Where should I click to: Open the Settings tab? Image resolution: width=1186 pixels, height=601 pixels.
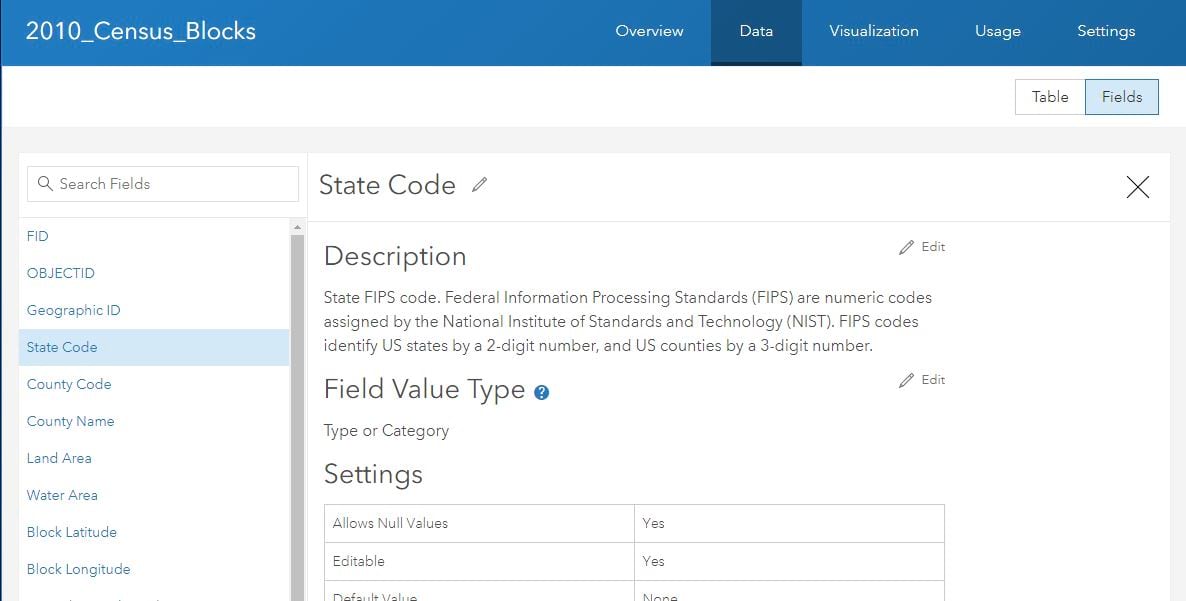click(x=1105, y=31)
